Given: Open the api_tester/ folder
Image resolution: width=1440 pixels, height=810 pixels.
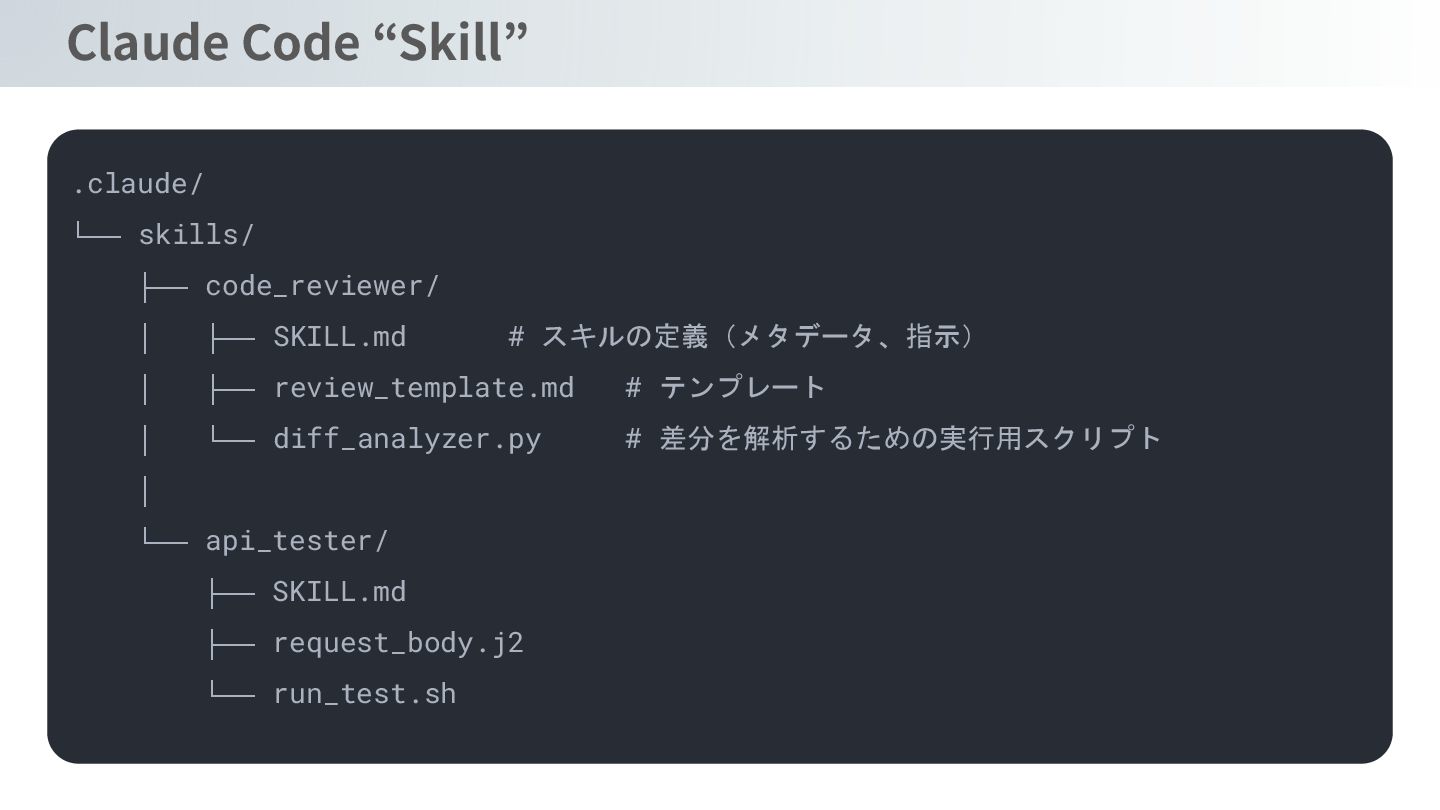Looking at the screenshot, I should tap(296, 541).
